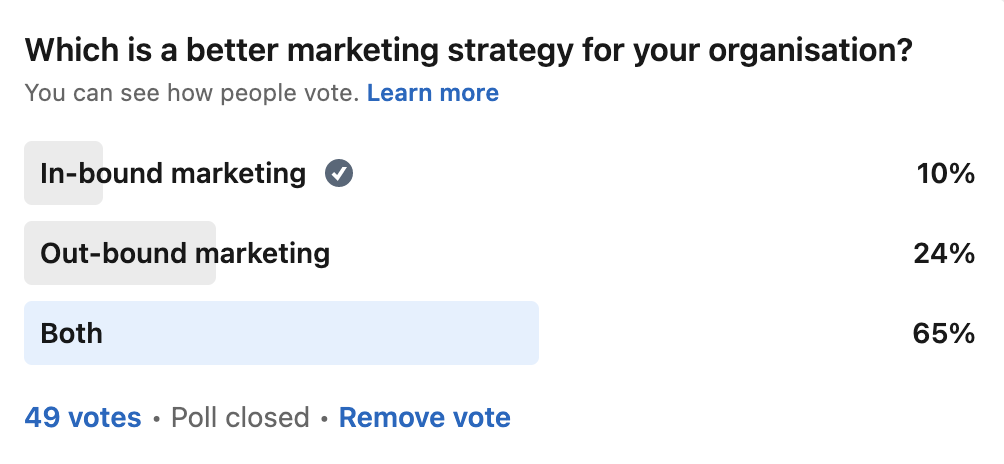Click the "Poll closed" status text

point(240,417)
